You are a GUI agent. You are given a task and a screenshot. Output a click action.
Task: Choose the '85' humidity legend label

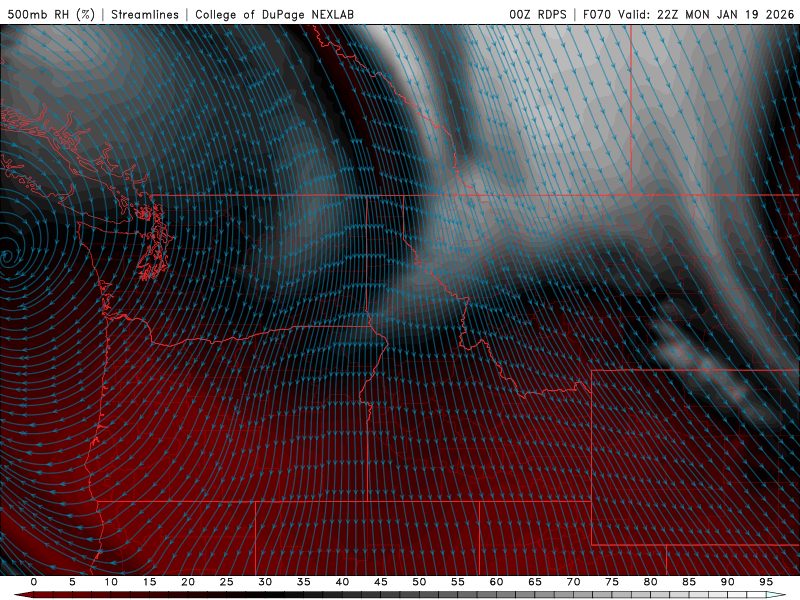(689, 582)
